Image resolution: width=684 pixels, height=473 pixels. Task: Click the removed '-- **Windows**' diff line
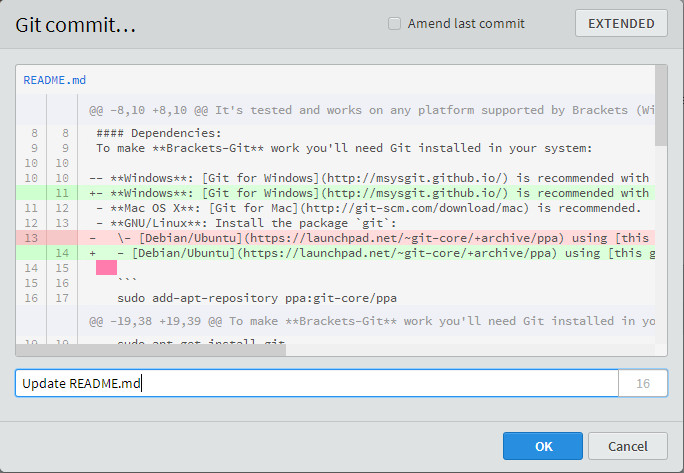[x=335, y=178]
